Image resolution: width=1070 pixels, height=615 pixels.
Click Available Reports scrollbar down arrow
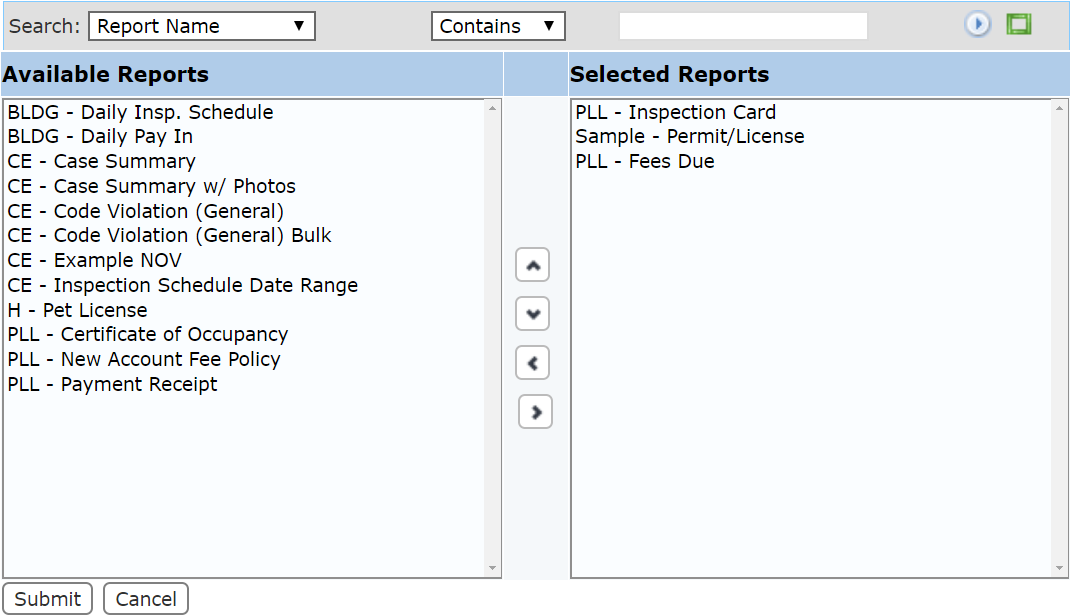[x=492, y=569]
